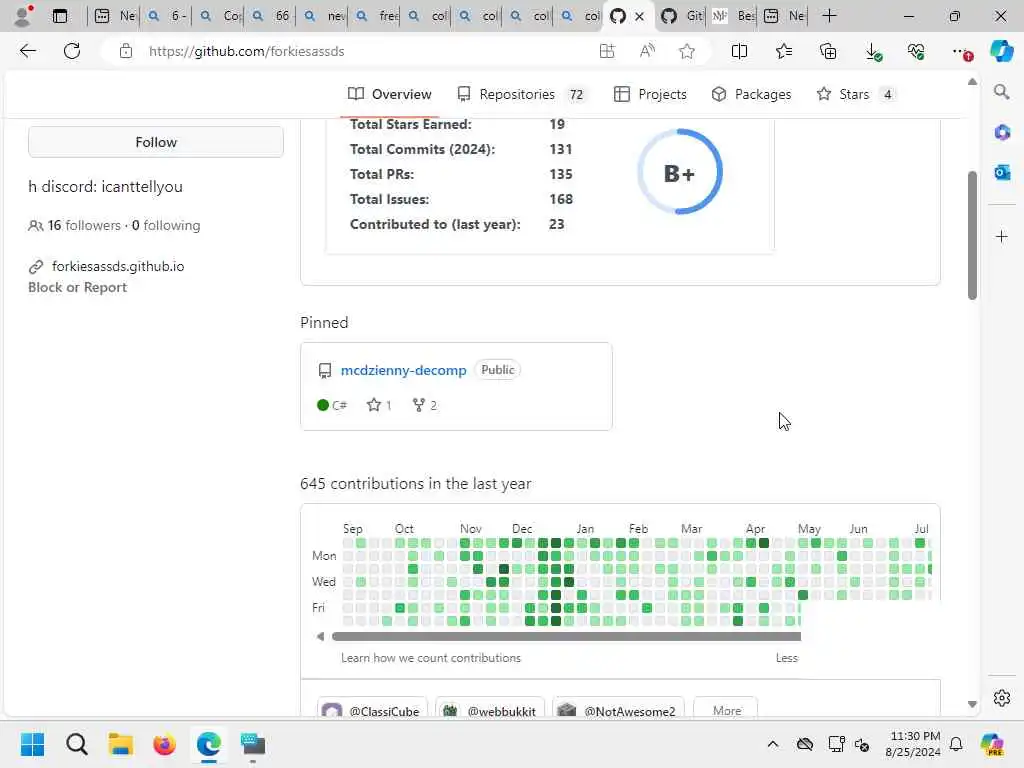Open the browser profile avatar
The height and width of the screenshot is (768, 1024).
pyautogui.click(x=24, y=16)
